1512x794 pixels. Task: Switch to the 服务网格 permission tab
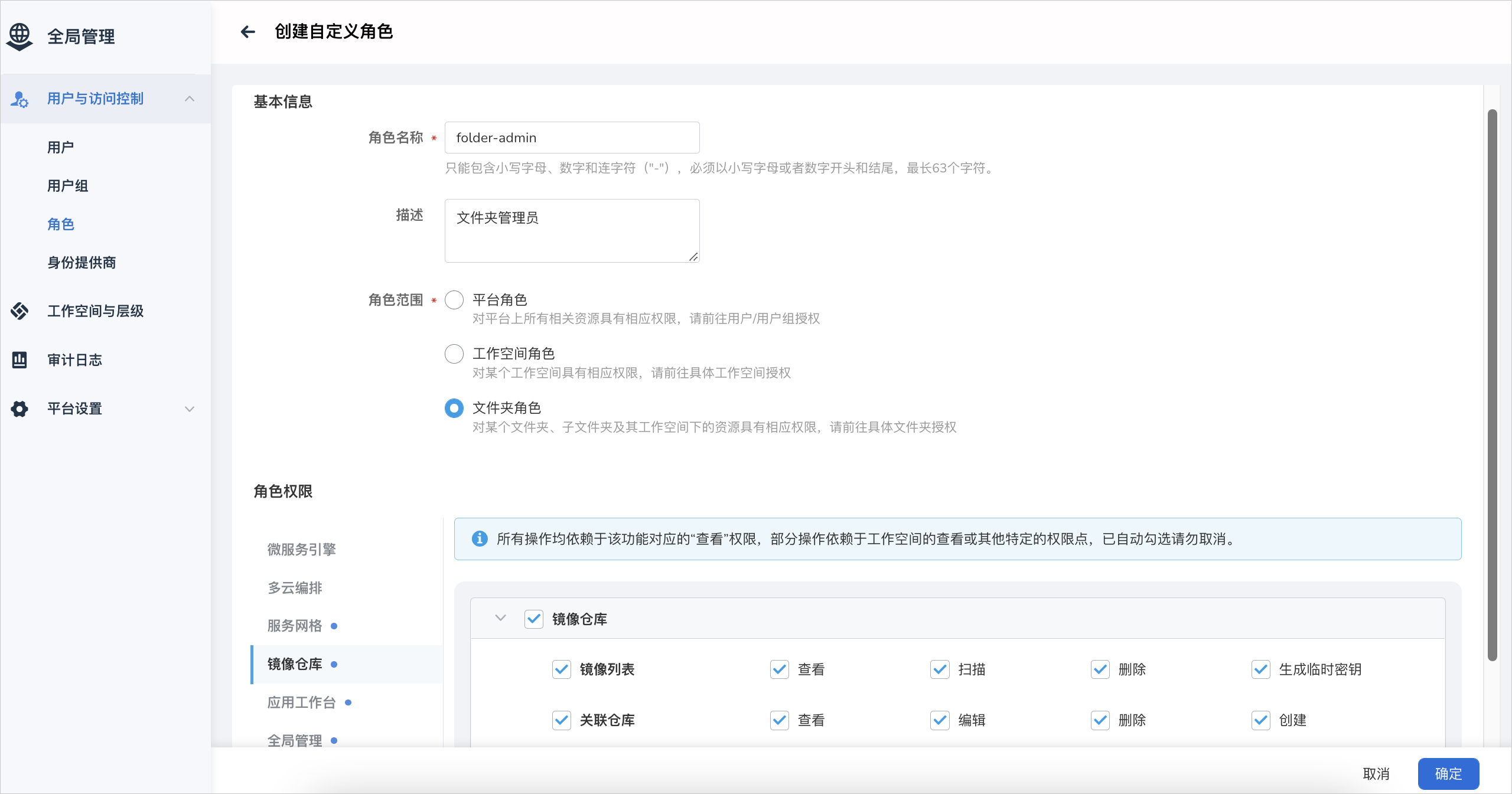(x=347, y=626)
